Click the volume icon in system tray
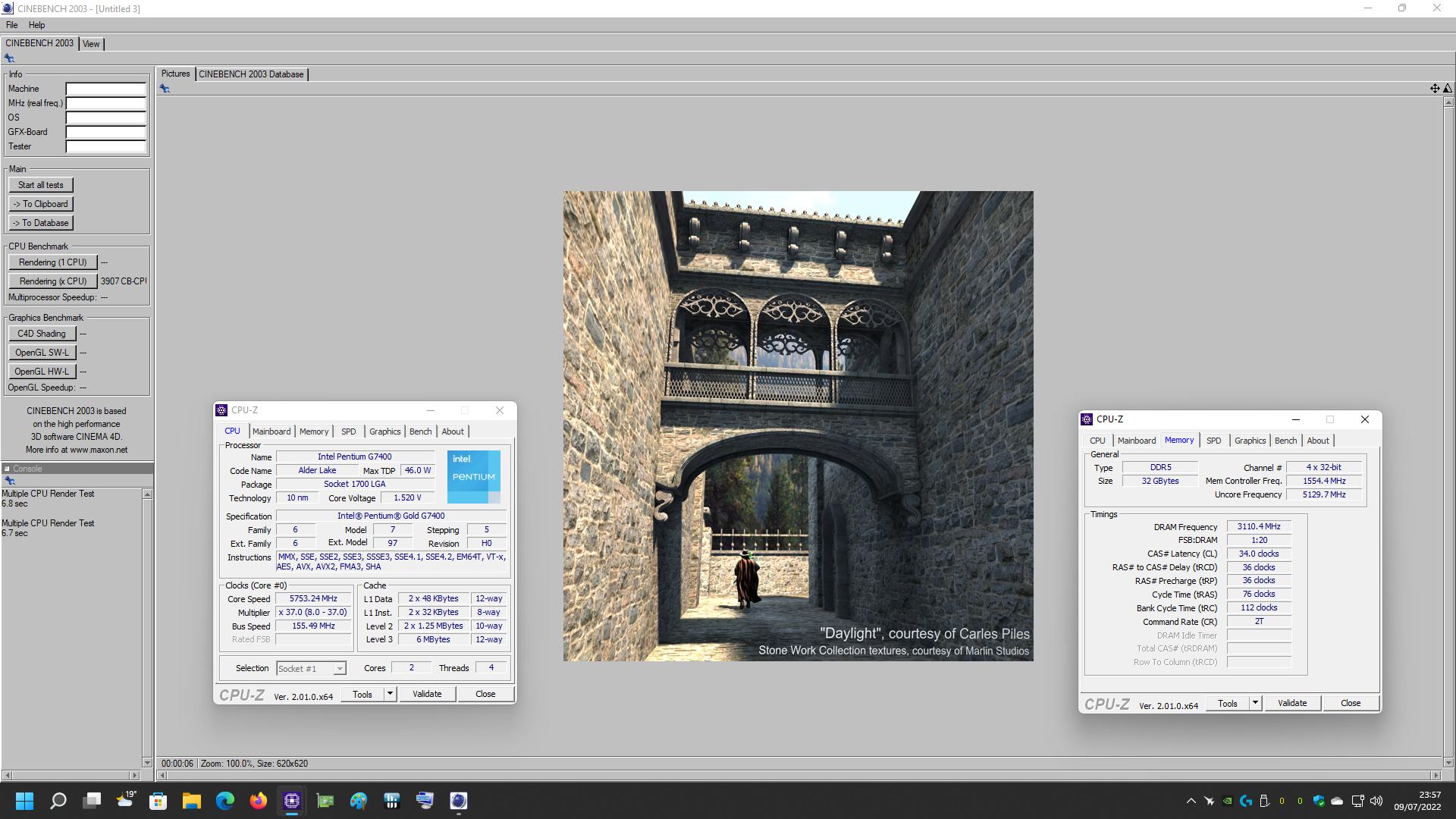 click(x=1376, y=801)
